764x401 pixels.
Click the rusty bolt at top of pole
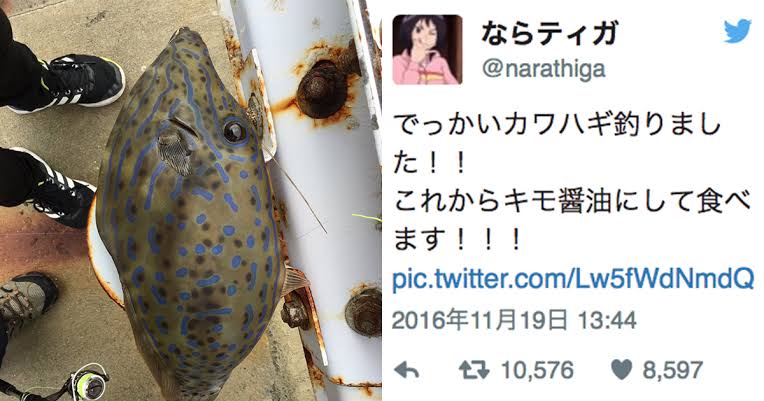(x=322, y=88)
